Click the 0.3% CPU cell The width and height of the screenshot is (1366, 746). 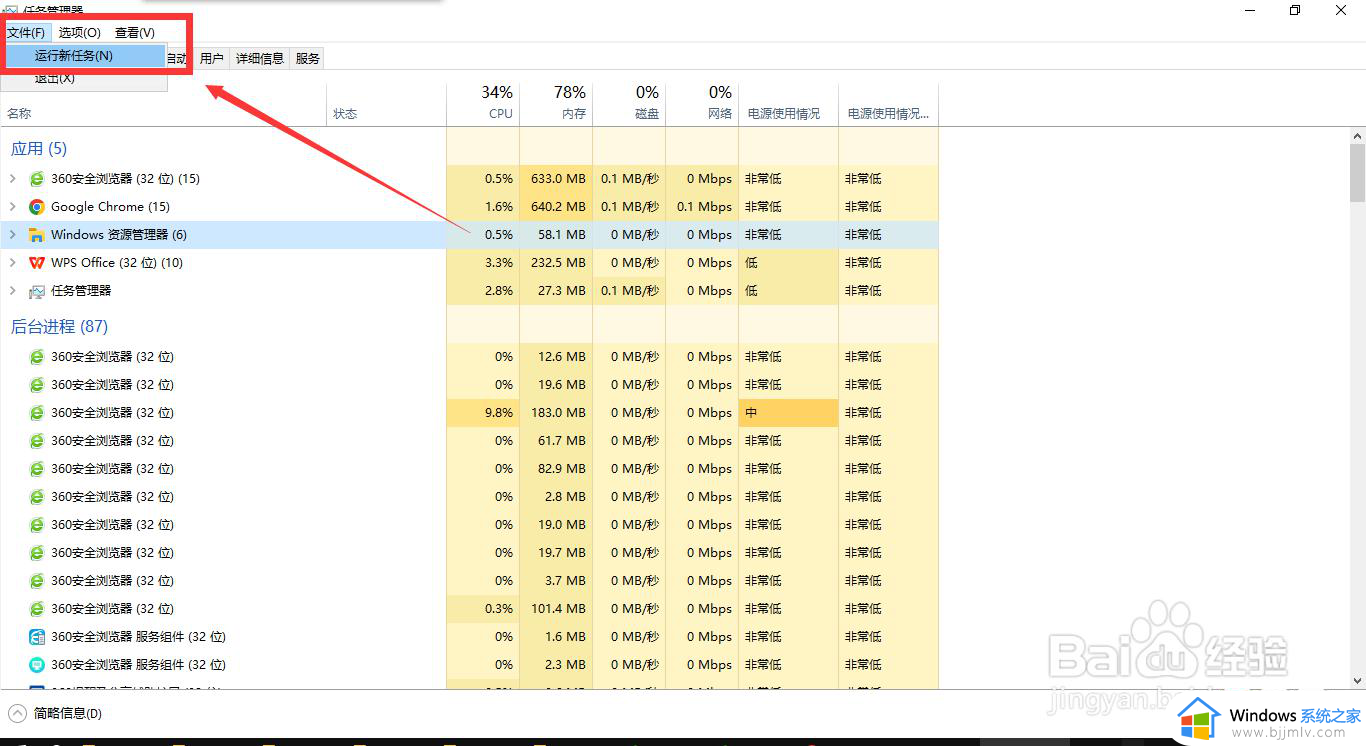[x=483, y=609]
